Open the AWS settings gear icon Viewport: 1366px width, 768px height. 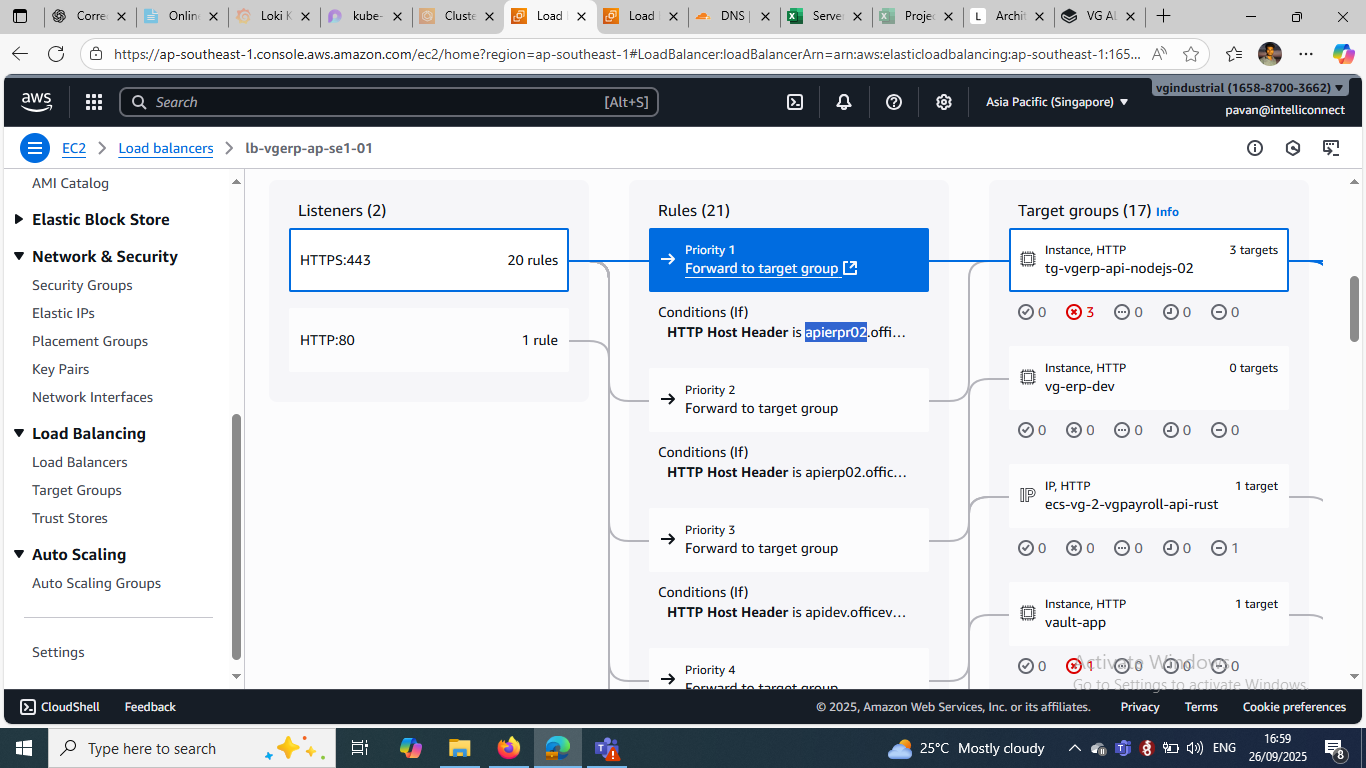pyautogui.click(x=943, y=102)
